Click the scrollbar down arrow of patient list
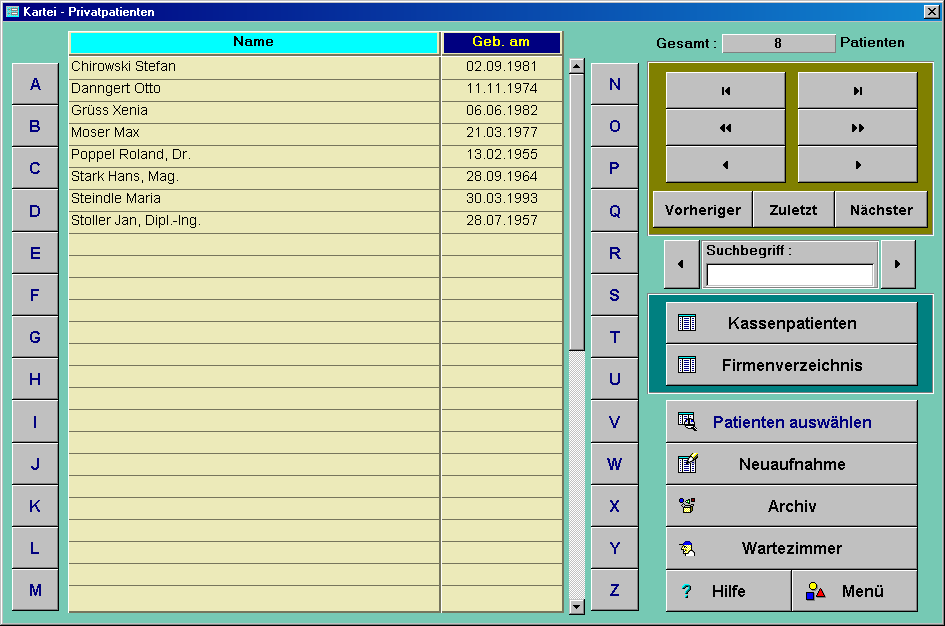This screenshot has height=626, width=945. point(577,606)
